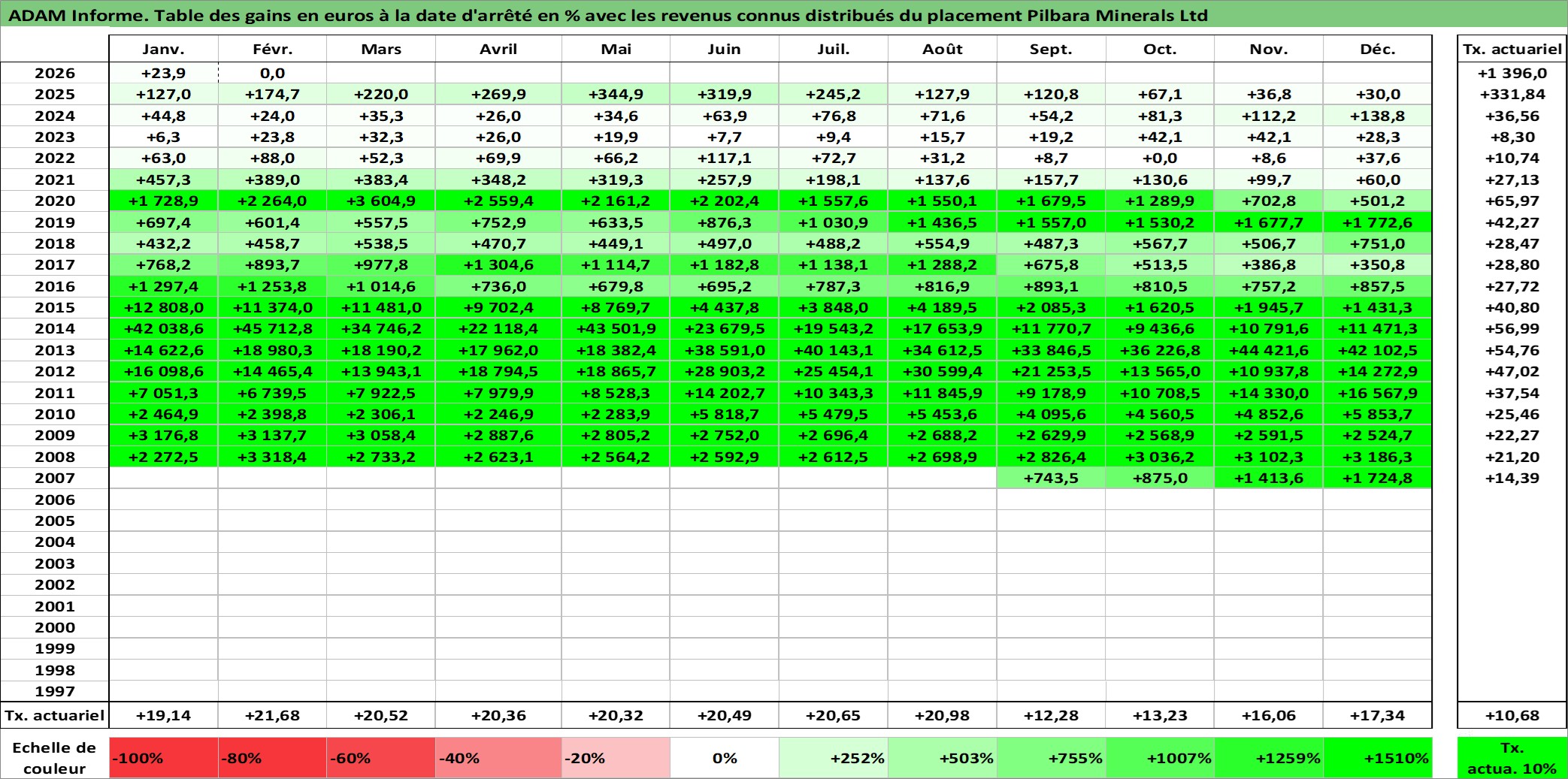
Task: Click cell +8,7 in September 2022
Action: pos(1051,158)
